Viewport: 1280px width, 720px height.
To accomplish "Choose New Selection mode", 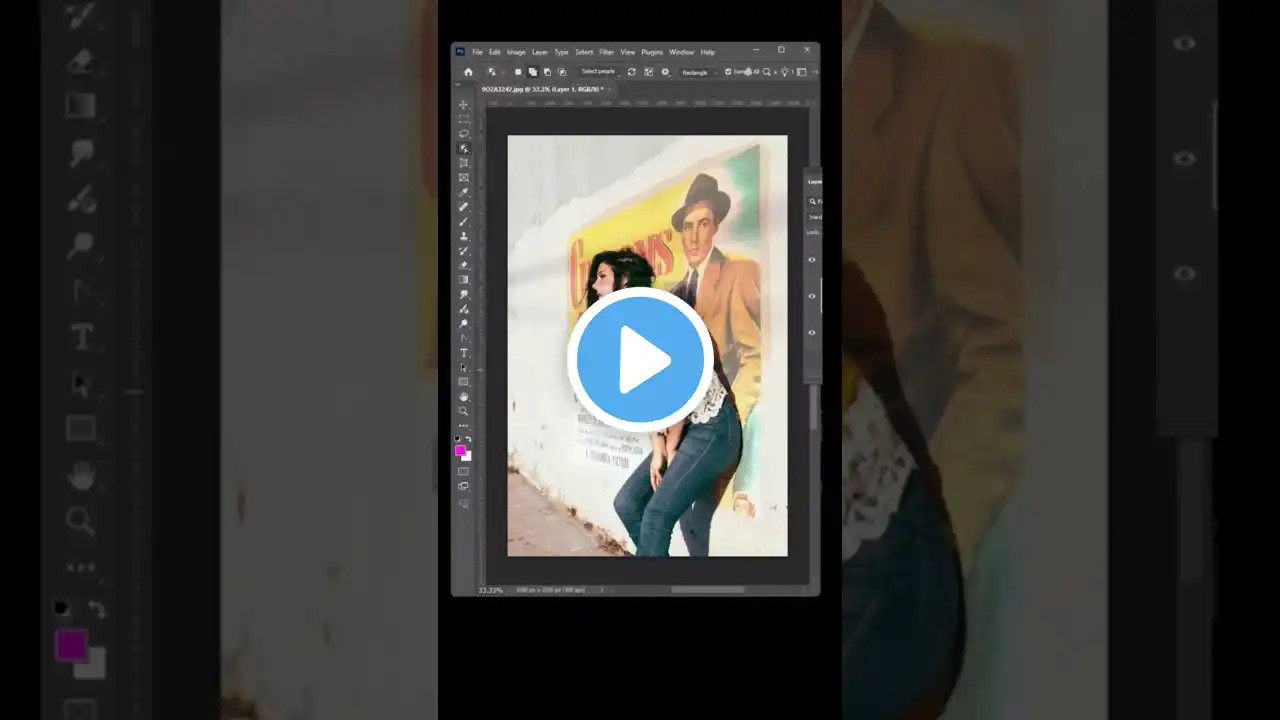I will (518, 72).
